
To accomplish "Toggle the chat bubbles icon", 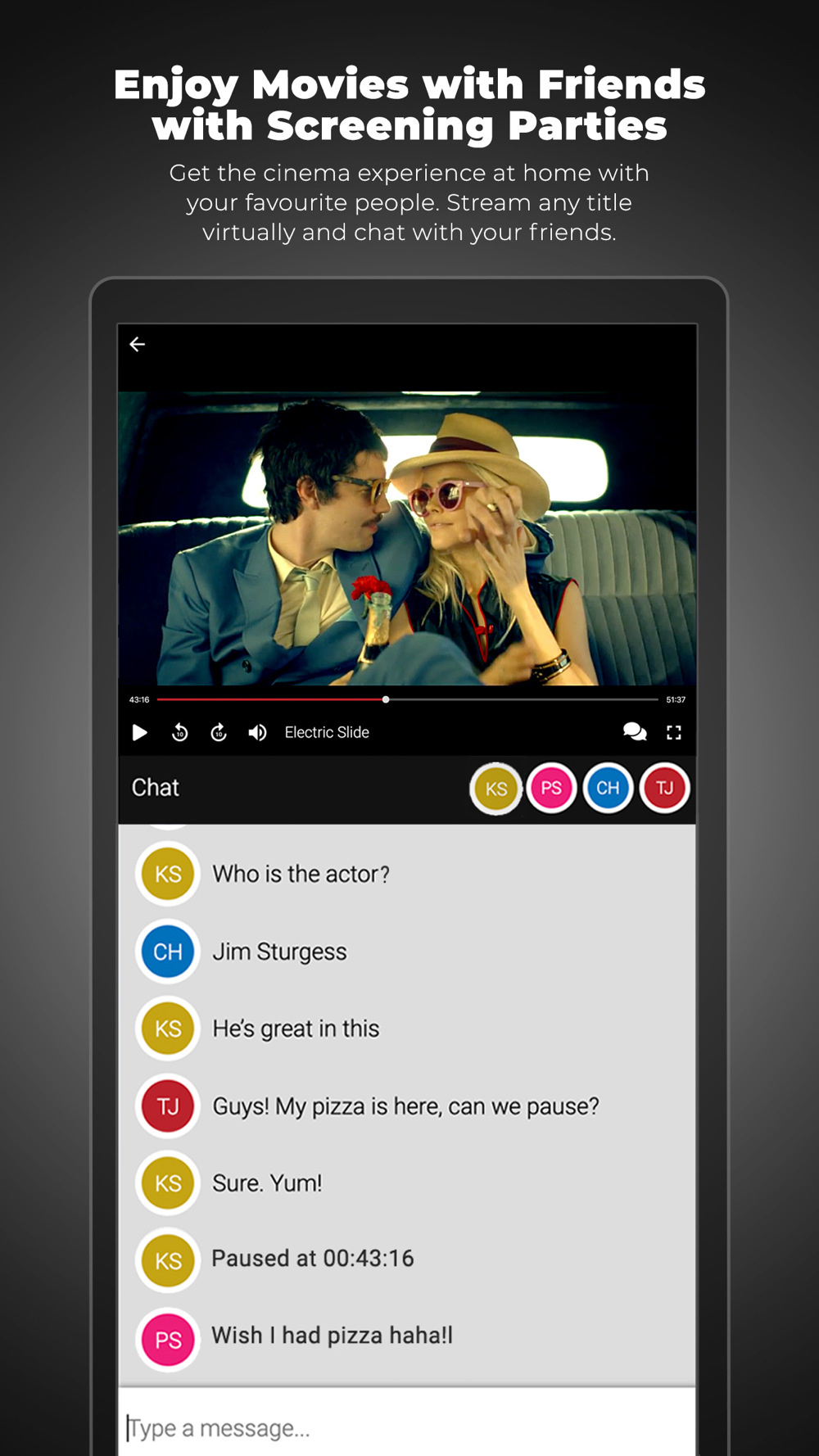I will point(635,732).
